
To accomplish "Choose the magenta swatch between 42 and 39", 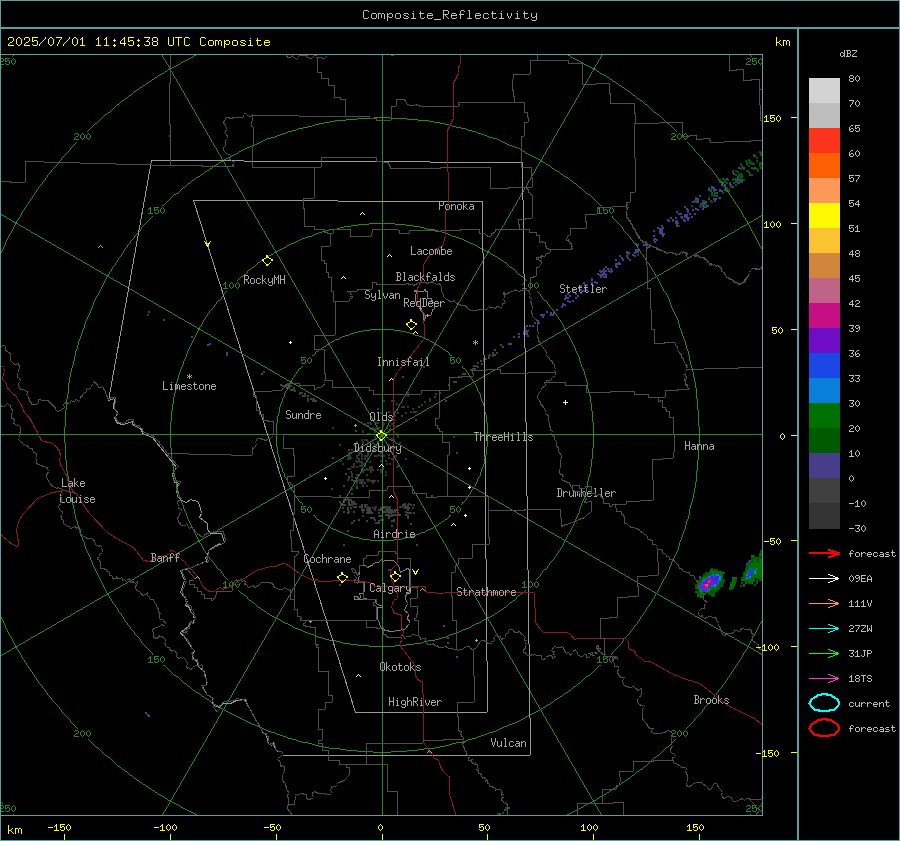I will point(824,316).
